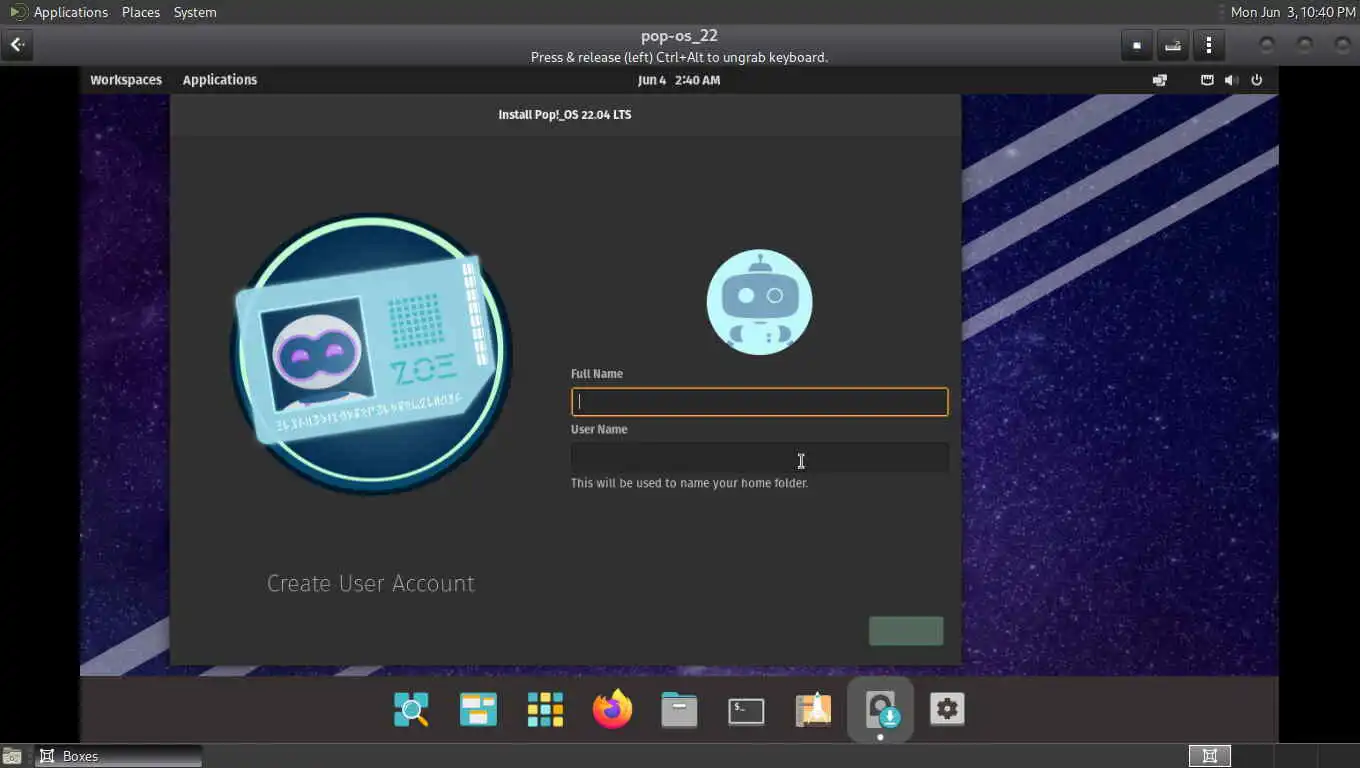Click the host panel menu icon beside Applications
This screenshot has width=1360, height=768.
(x=17, y=12)
